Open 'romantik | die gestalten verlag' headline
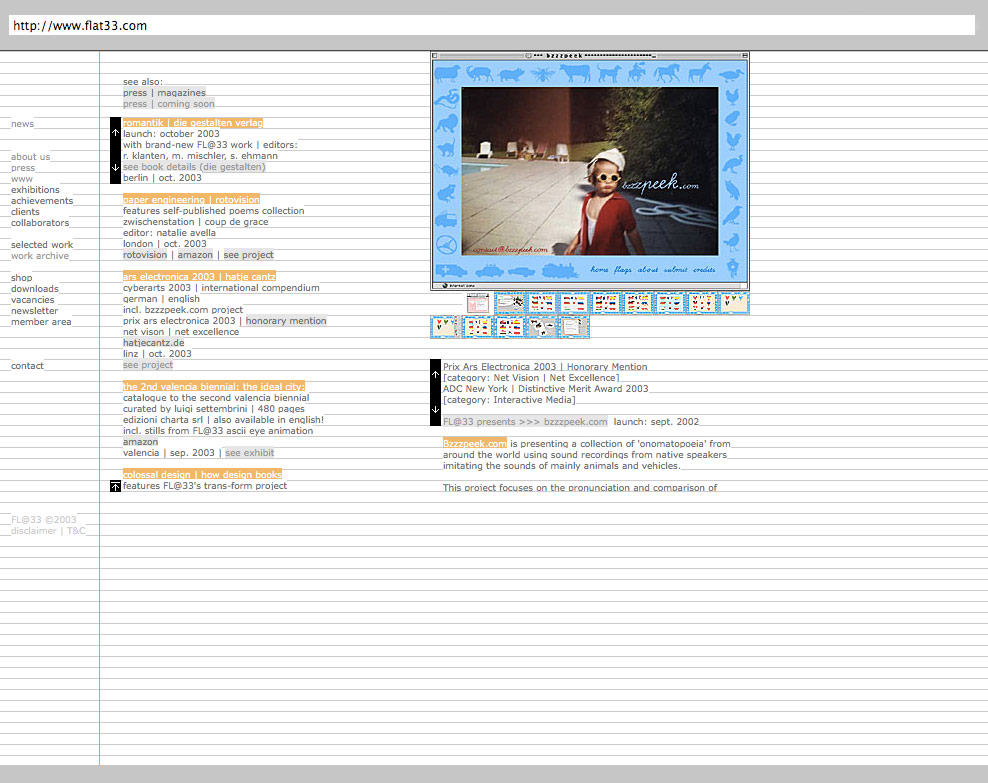Image resolution: width=988 pixels, height=783 pixels. tap(193, 123)
